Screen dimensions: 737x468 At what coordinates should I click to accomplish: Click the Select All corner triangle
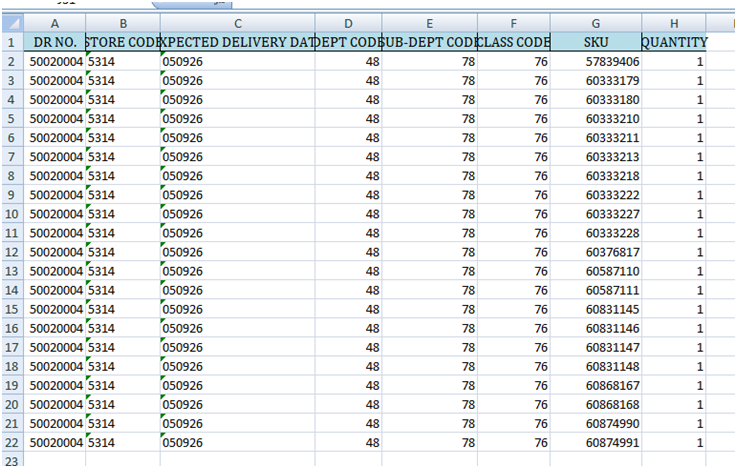[12, 23]
